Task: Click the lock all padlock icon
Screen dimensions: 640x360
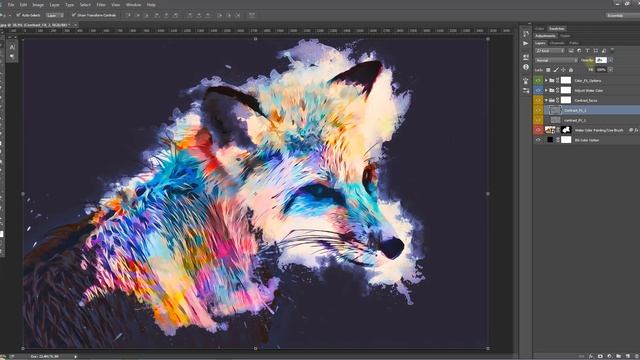Action: (x=571, y=70)
